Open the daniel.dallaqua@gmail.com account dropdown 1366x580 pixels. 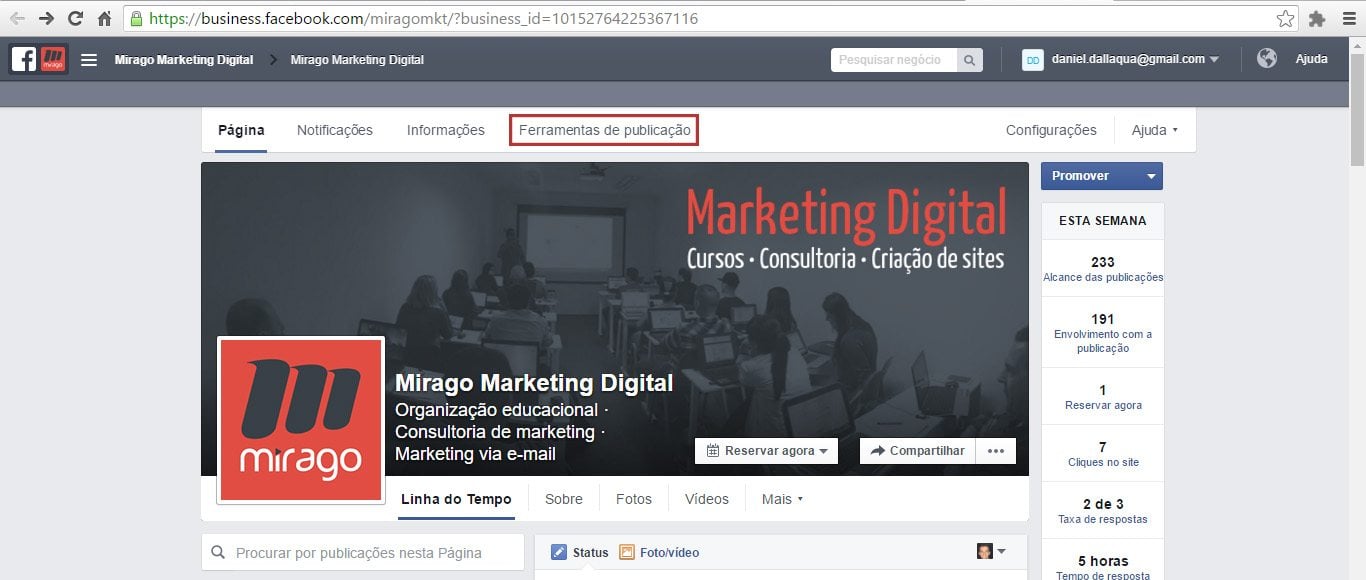pyautogui.click(x=1135, y=60)
